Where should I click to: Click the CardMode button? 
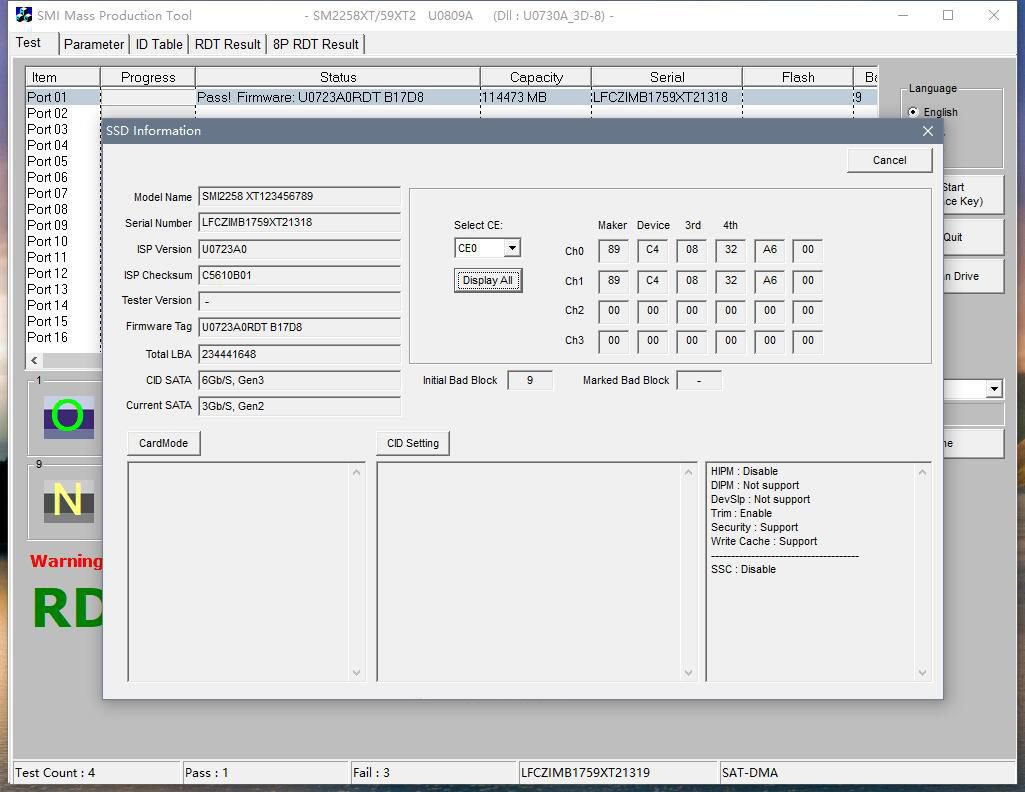tap(163, 443)
